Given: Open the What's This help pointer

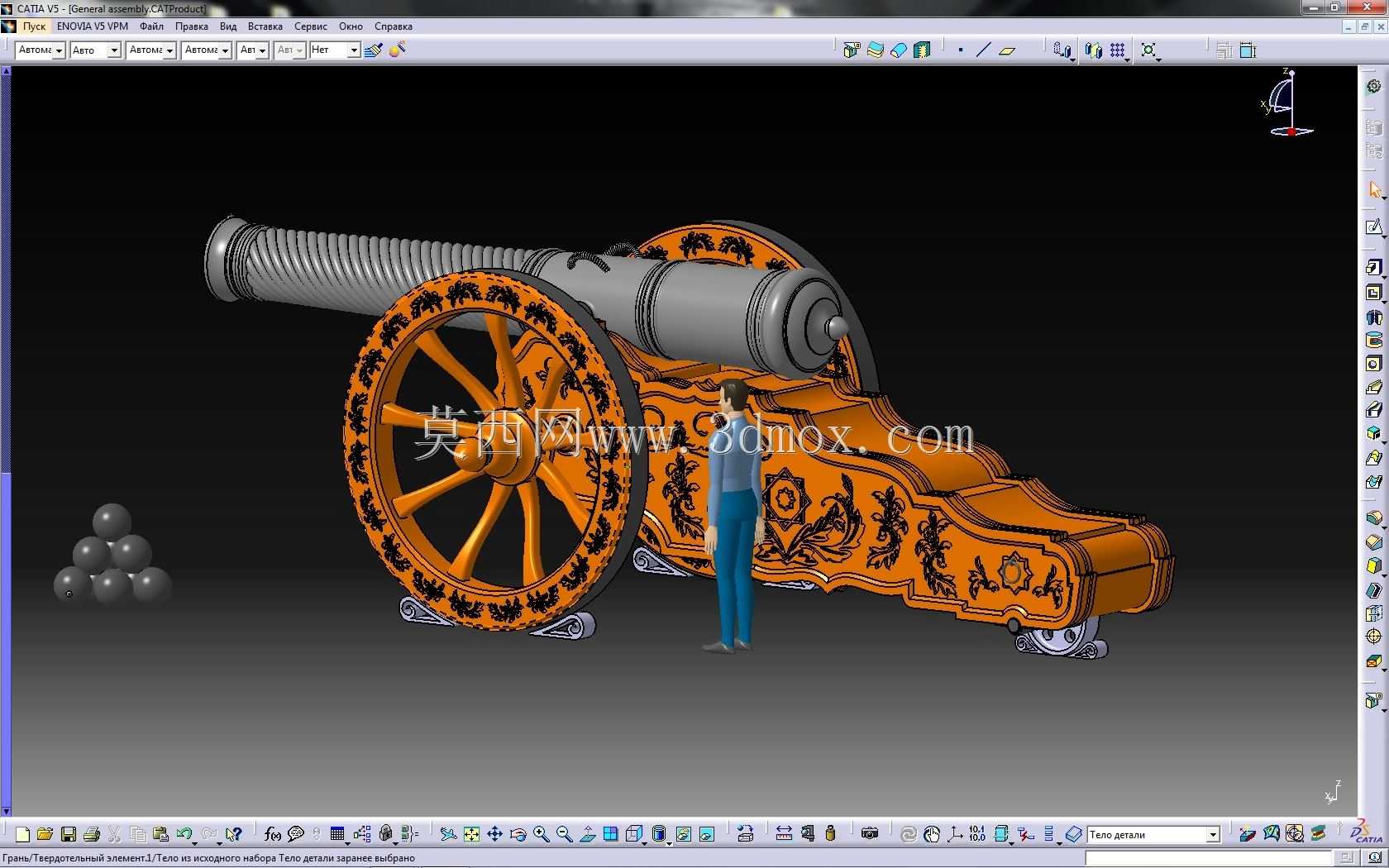Looking at the screenshot, I should 234,834.
